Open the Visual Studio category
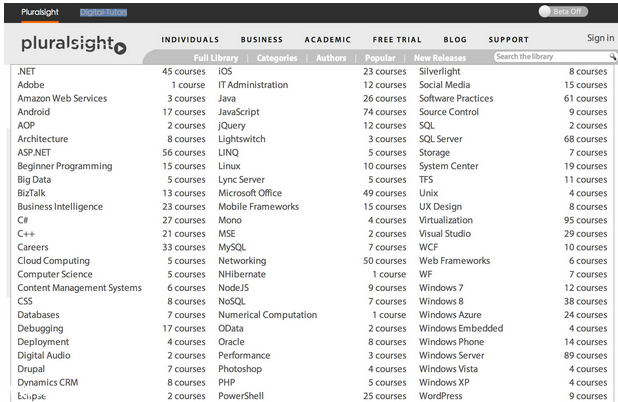The image size is (618, 402). click(445, 234)
